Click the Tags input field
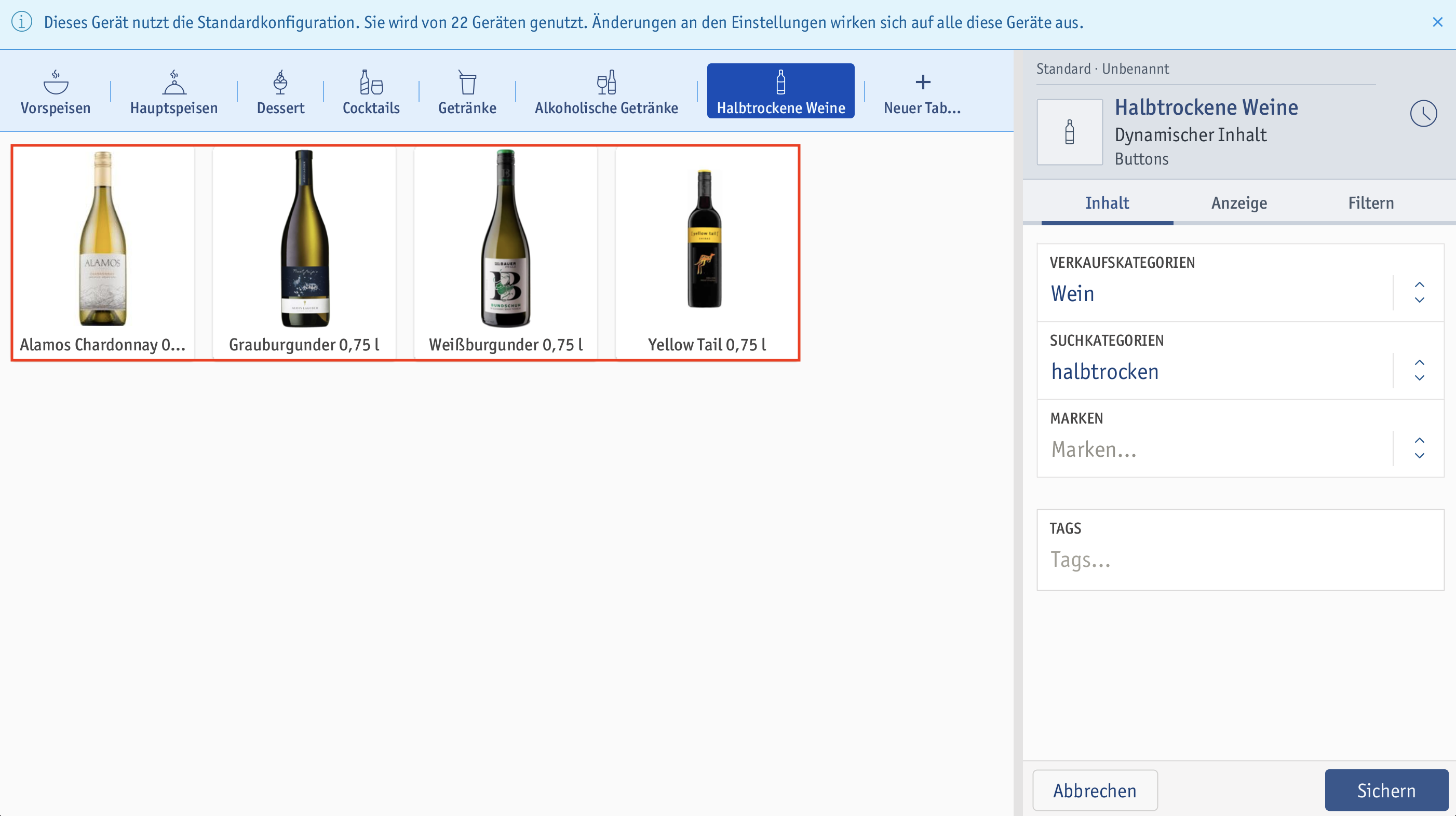Screen dimensions: 1456x816 [1240, 550]
